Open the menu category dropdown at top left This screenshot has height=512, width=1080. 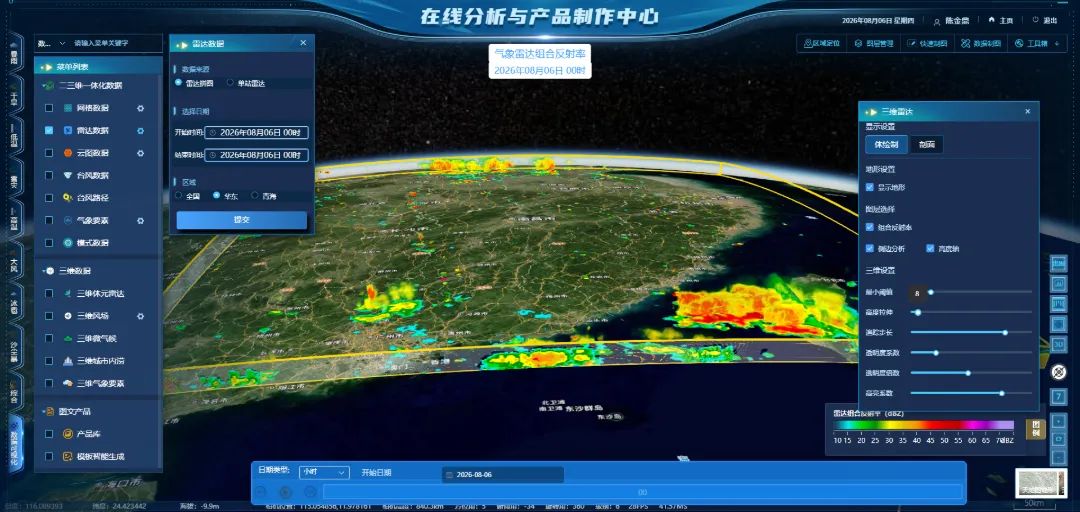coord(52,43)
